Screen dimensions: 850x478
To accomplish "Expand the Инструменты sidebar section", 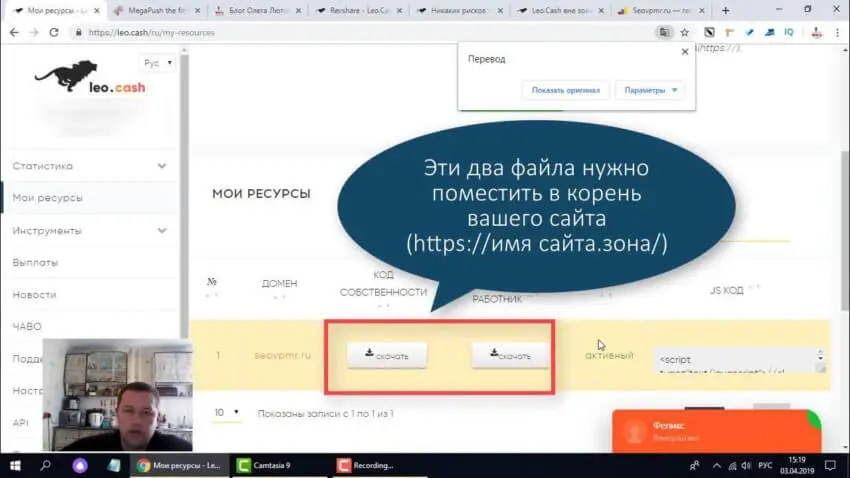I will (x=162, y=231).
